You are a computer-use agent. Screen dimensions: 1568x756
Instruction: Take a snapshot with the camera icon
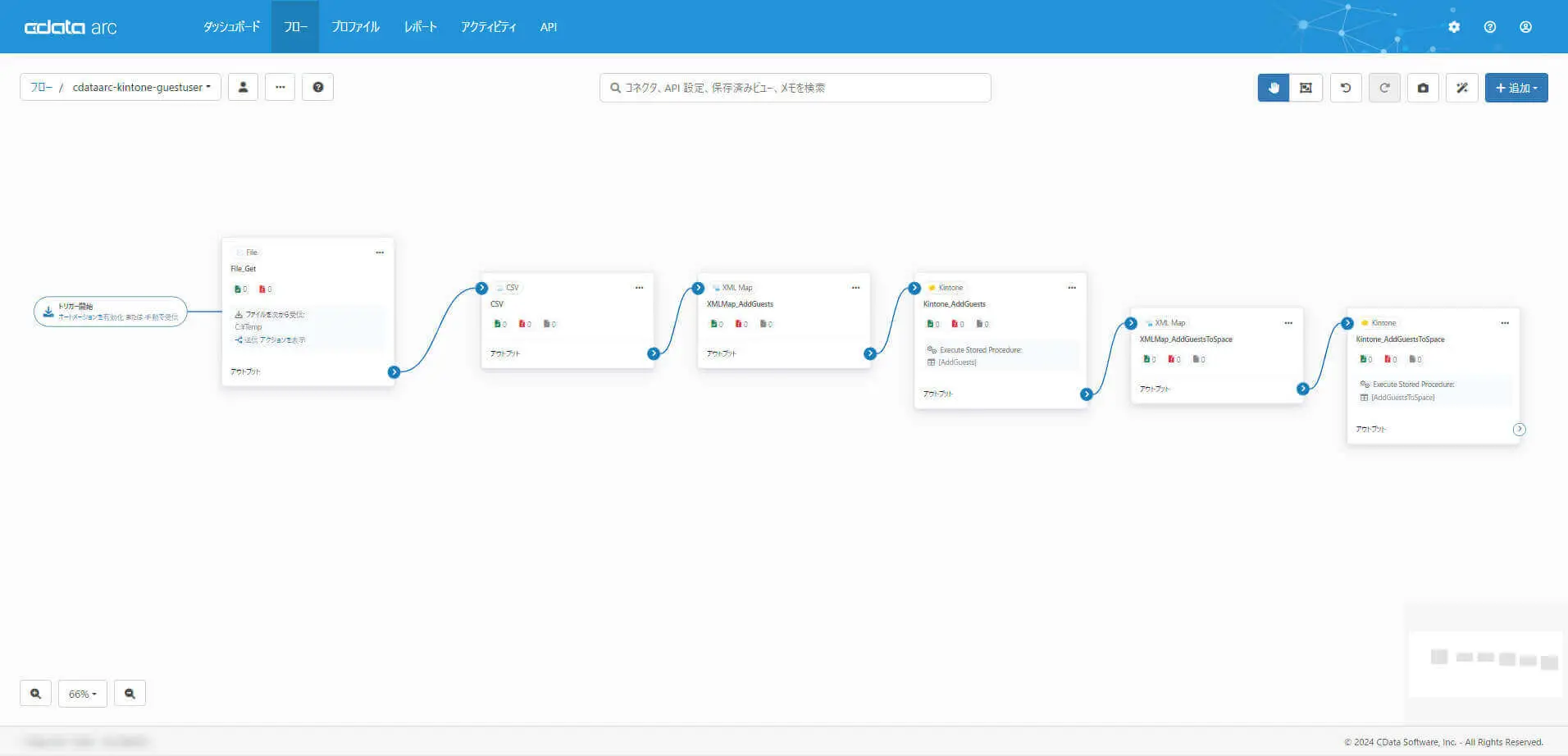[x=1423, y=88]
